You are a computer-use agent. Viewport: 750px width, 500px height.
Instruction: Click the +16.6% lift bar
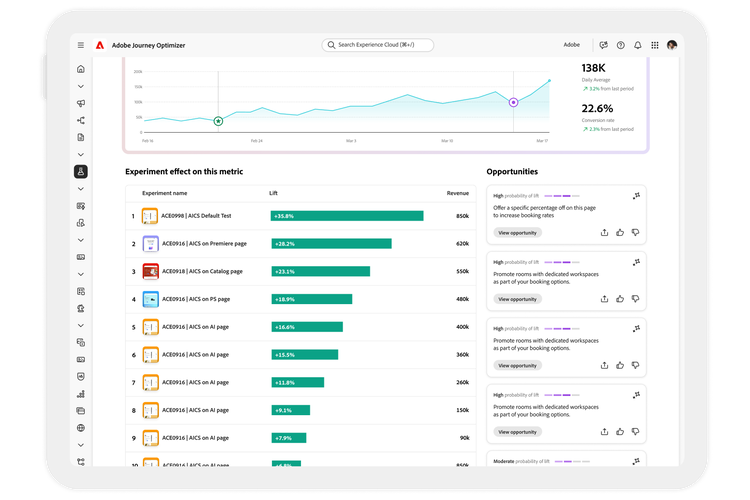pos(307,327)
